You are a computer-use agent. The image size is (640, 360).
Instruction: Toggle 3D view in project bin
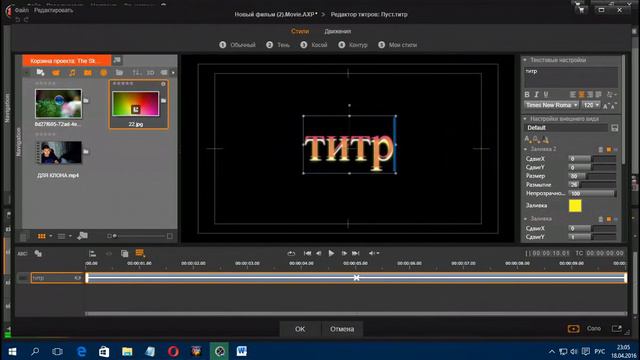[151, 73]
